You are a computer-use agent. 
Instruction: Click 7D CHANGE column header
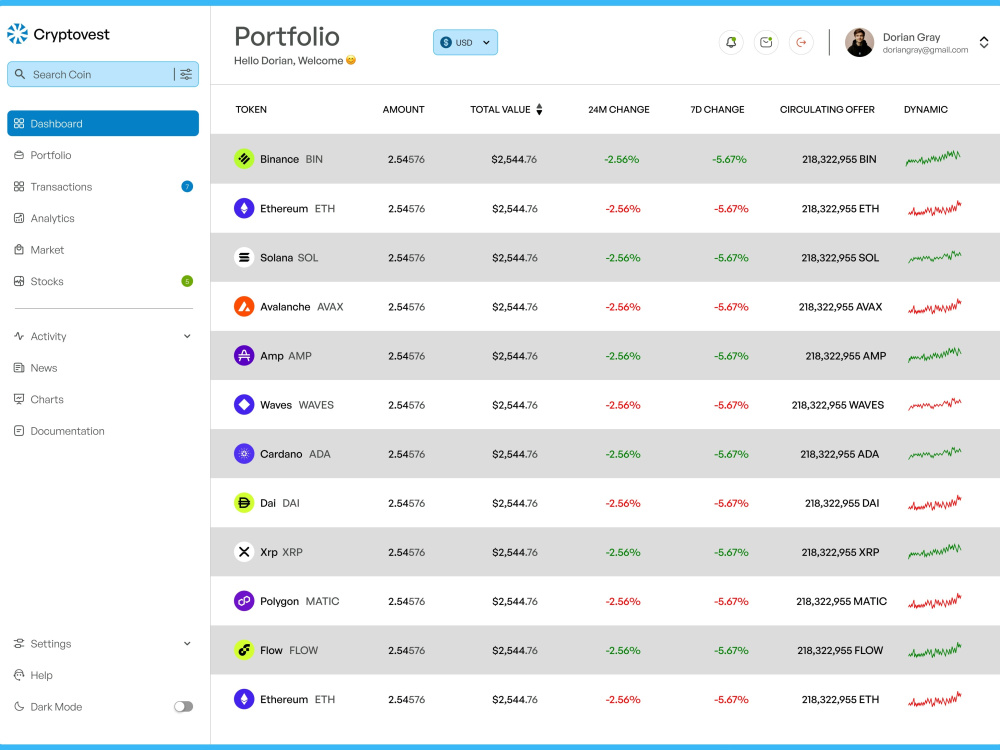[x=717, y=110]
